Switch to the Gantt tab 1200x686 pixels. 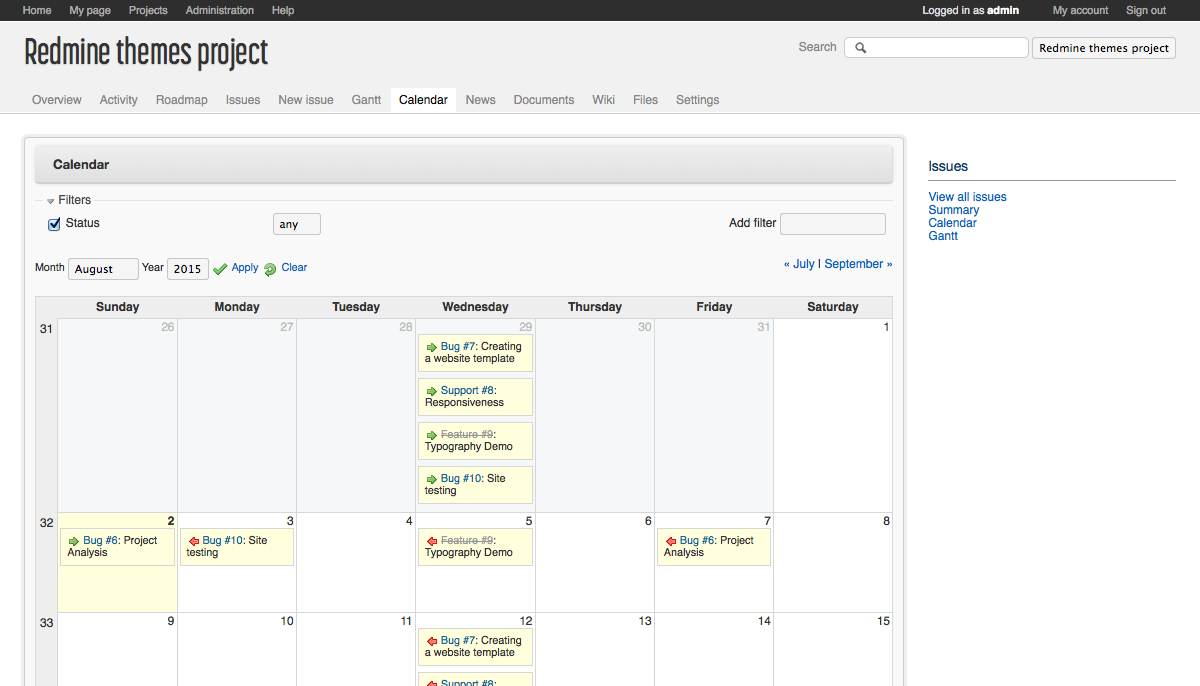point(367,100)
